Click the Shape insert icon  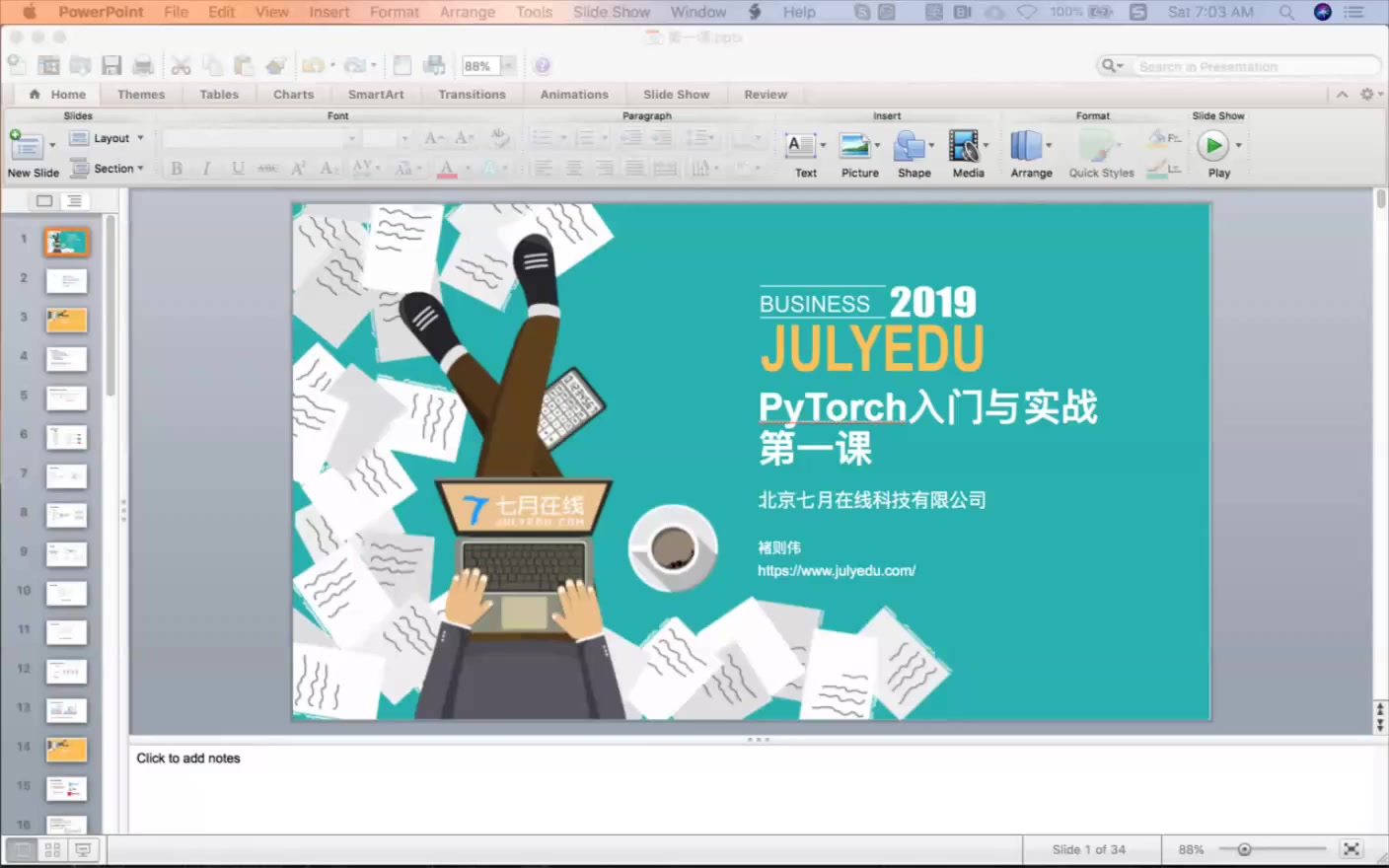click(909, 145)
